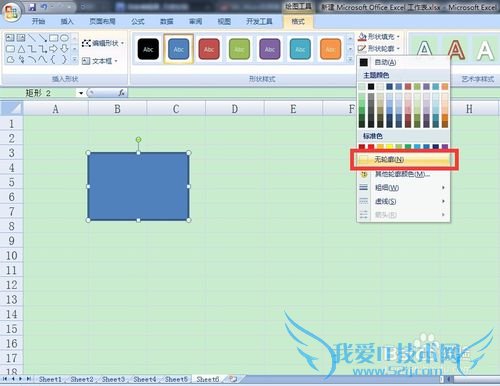The width and height of the screenshot is (500, 386).
Task: Choose the curve shape
Action: point(43,60)
